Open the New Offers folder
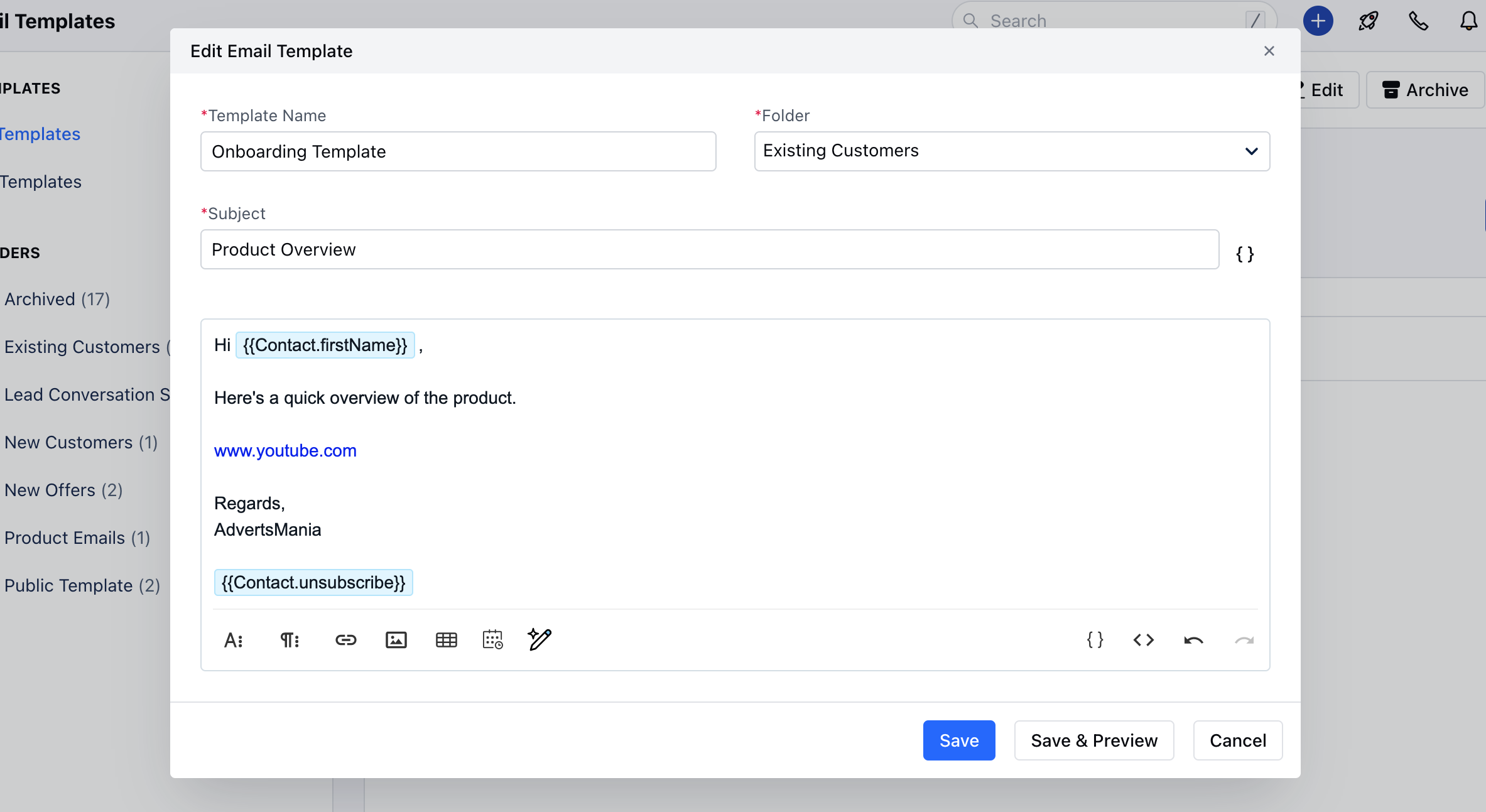The width and height of the screenshot is (1486, 812). (x=63, y=490)
